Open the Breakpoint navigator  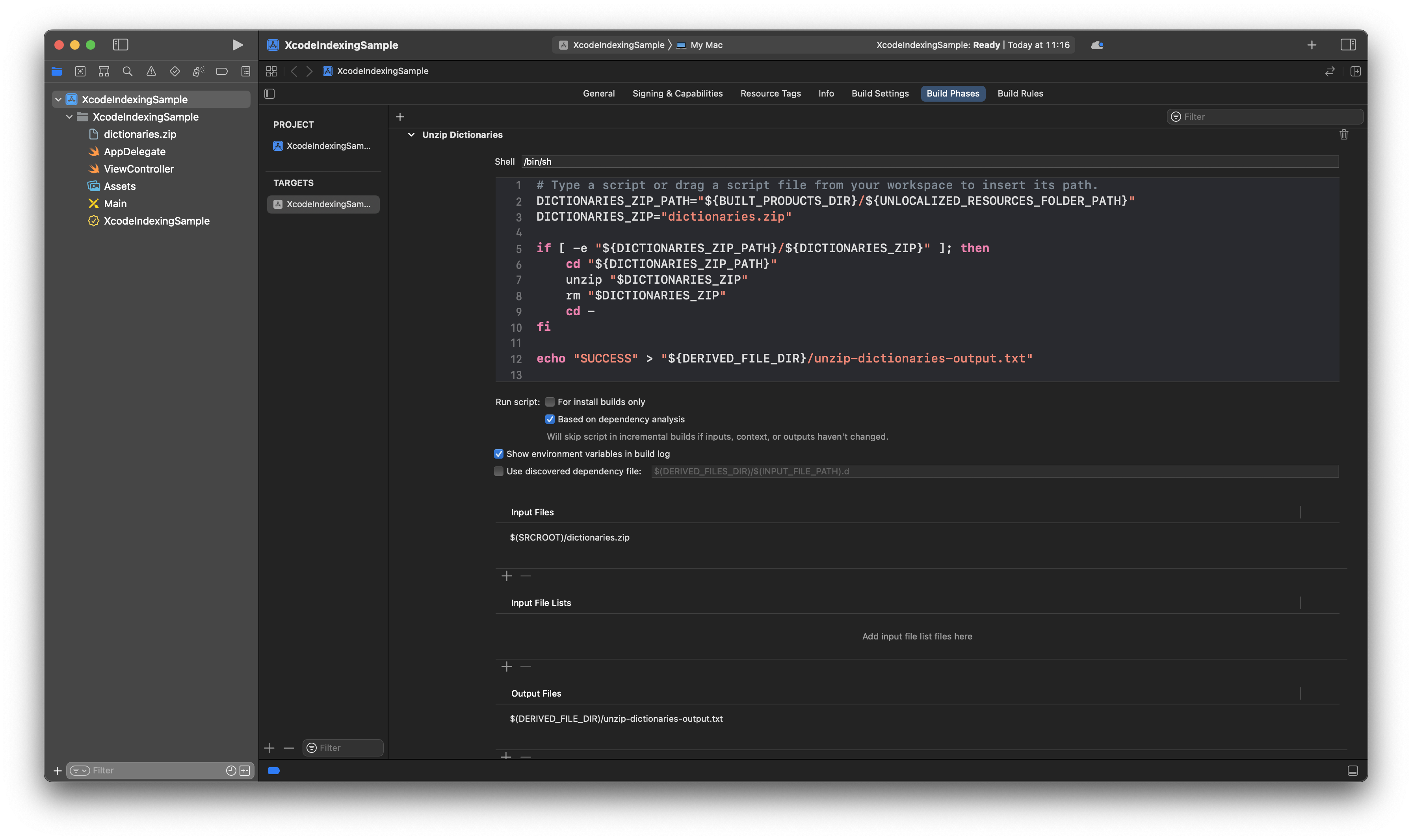pyautogui.click(x=222, y=71)
